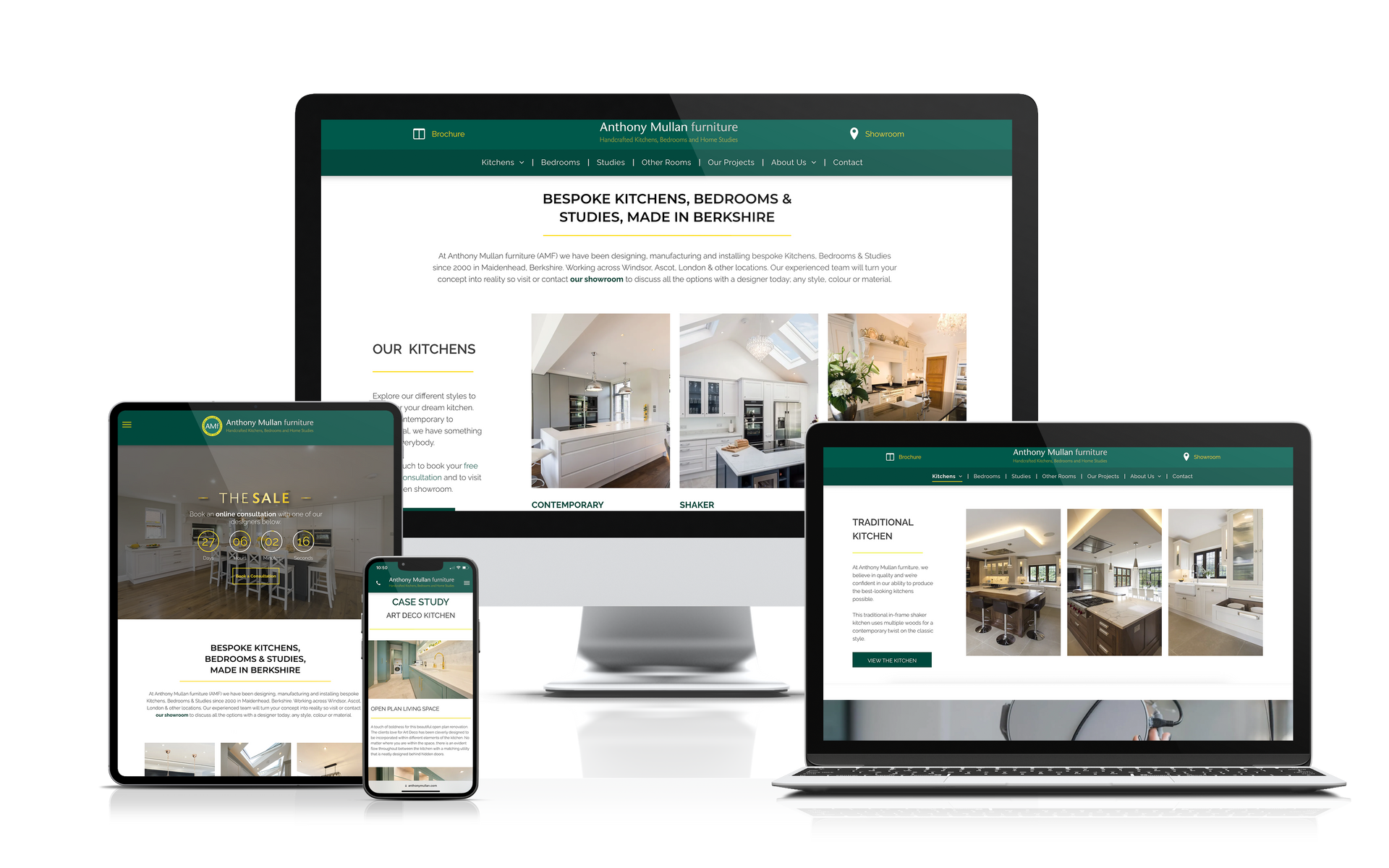
Task: Click the VIEW THE KITCHEN button
Action: [x=892, y=660]
